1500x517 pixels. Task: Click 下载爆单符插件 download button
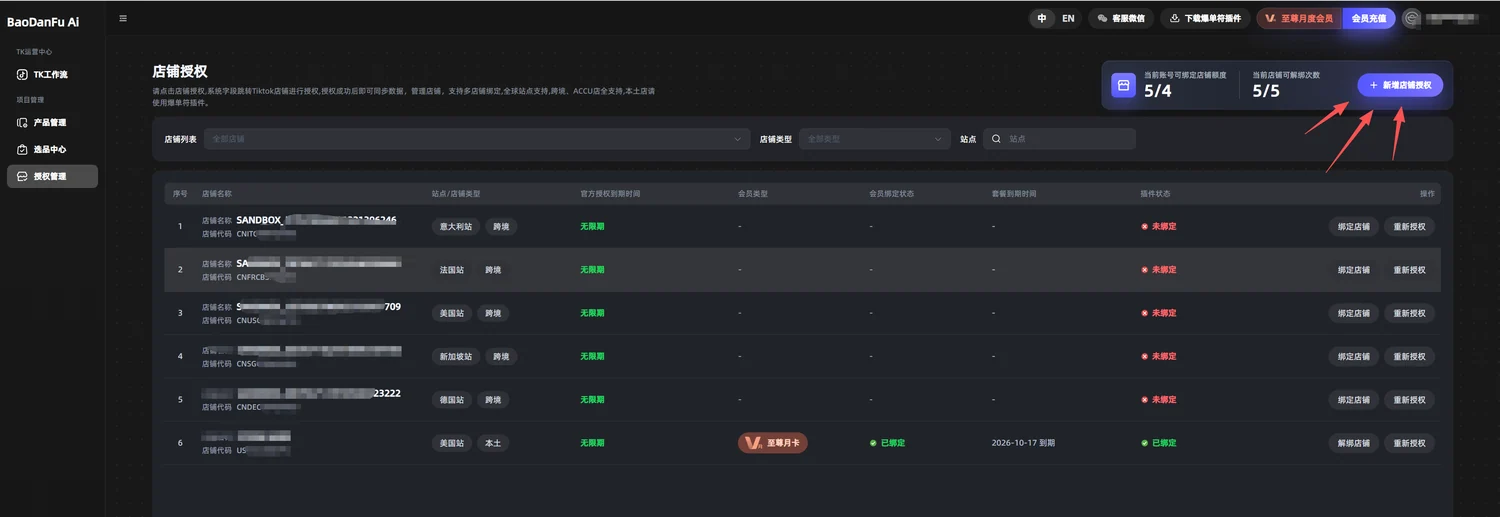point(1205,18)
